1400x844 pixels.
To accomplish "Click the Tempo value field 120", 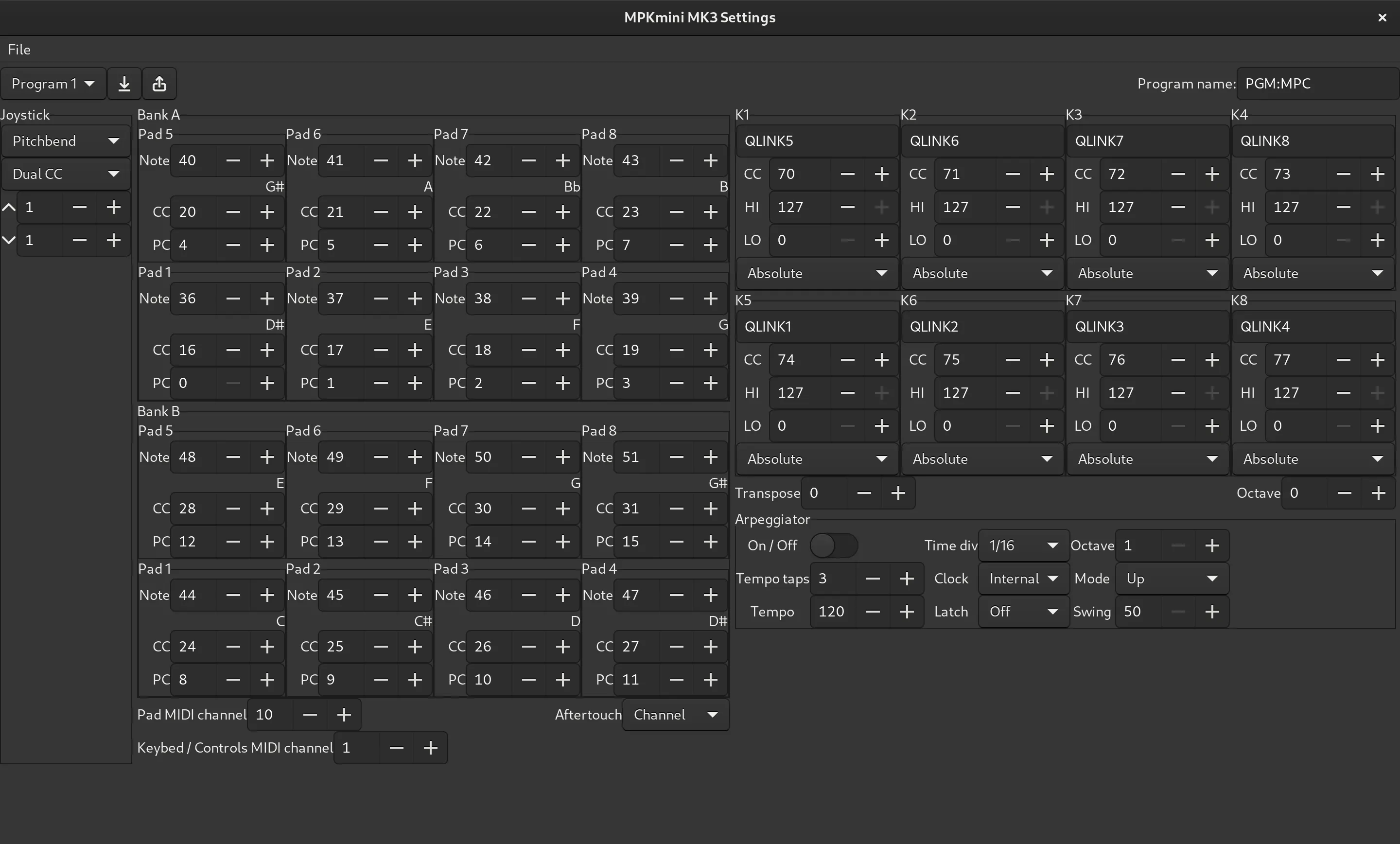I will coord(833,612).
